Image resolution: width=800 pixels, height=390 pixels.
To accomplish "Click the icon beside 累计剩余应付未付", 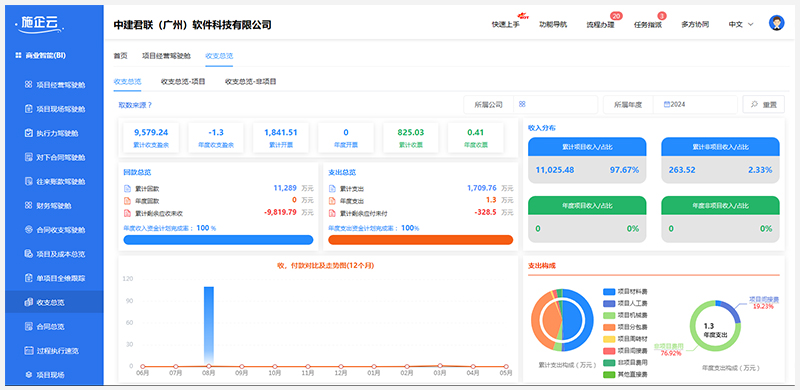I will pyautogui.click(x=332, y=213).
